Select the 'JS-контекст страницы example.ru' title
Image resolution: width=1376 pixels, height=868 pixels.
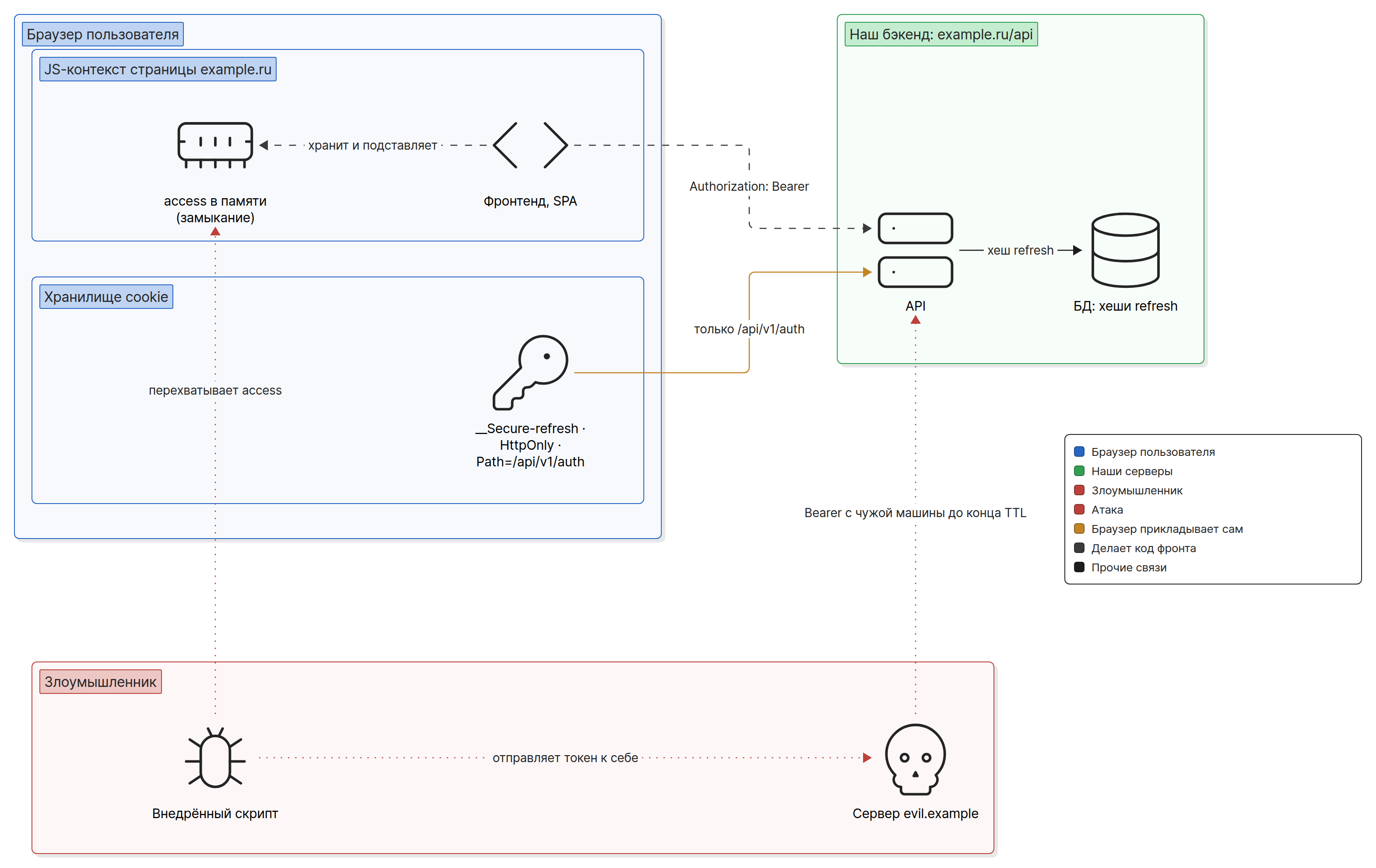pos(158,69)
